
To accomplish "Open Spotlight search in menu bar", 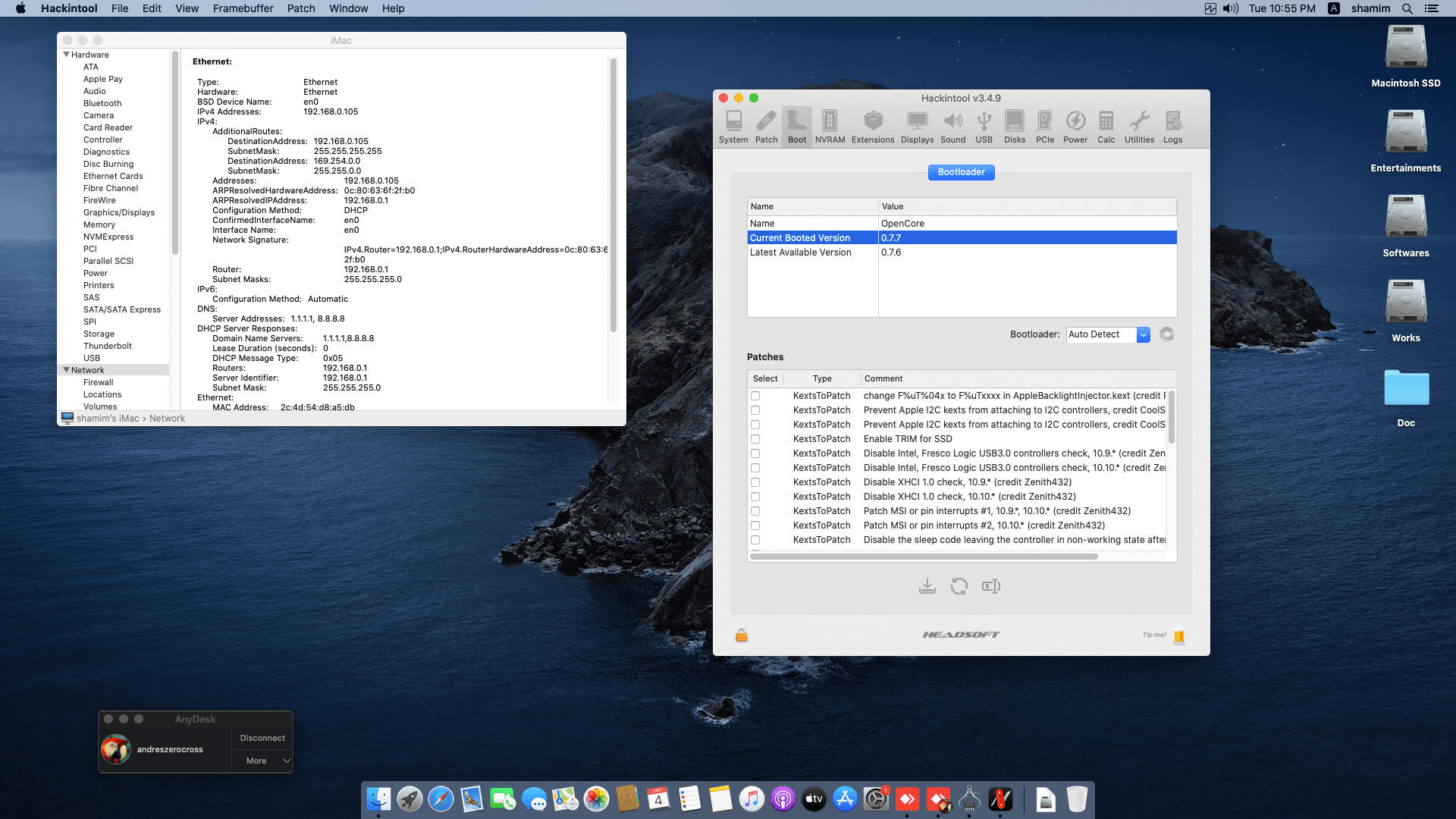I will tap(1407, 8).
